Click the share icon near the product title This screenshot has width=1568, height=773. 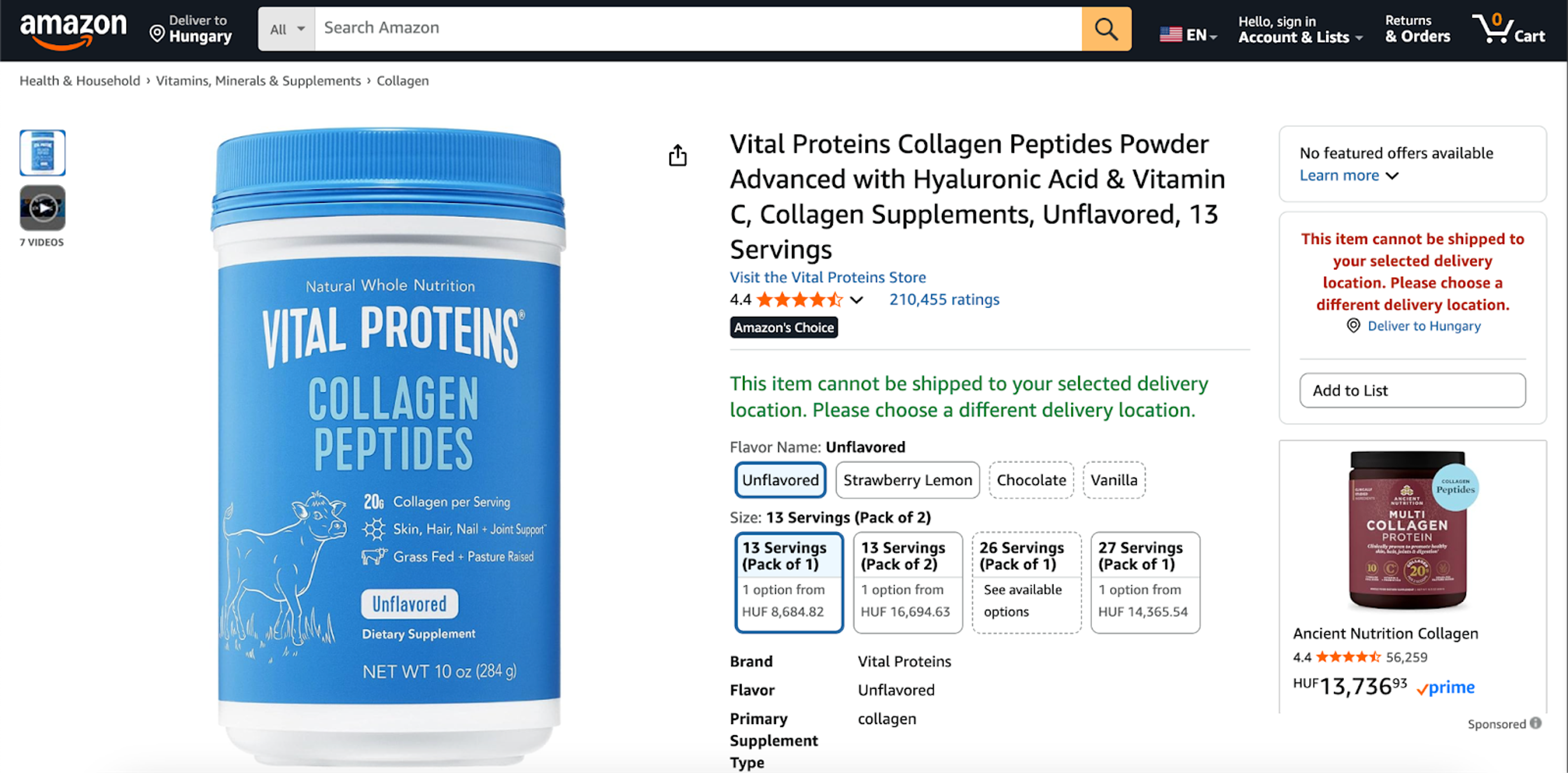(x=677, y=155)
